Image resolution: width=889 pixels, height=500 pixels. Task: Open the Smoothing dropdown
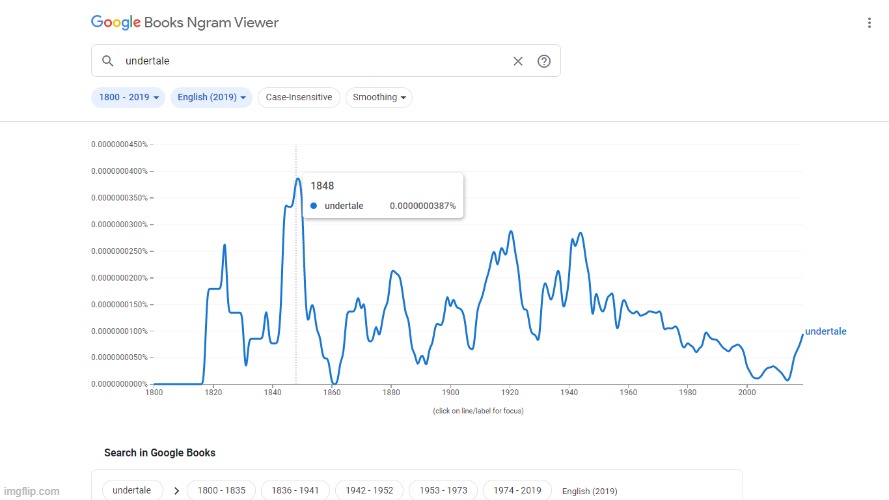point(379,97)
